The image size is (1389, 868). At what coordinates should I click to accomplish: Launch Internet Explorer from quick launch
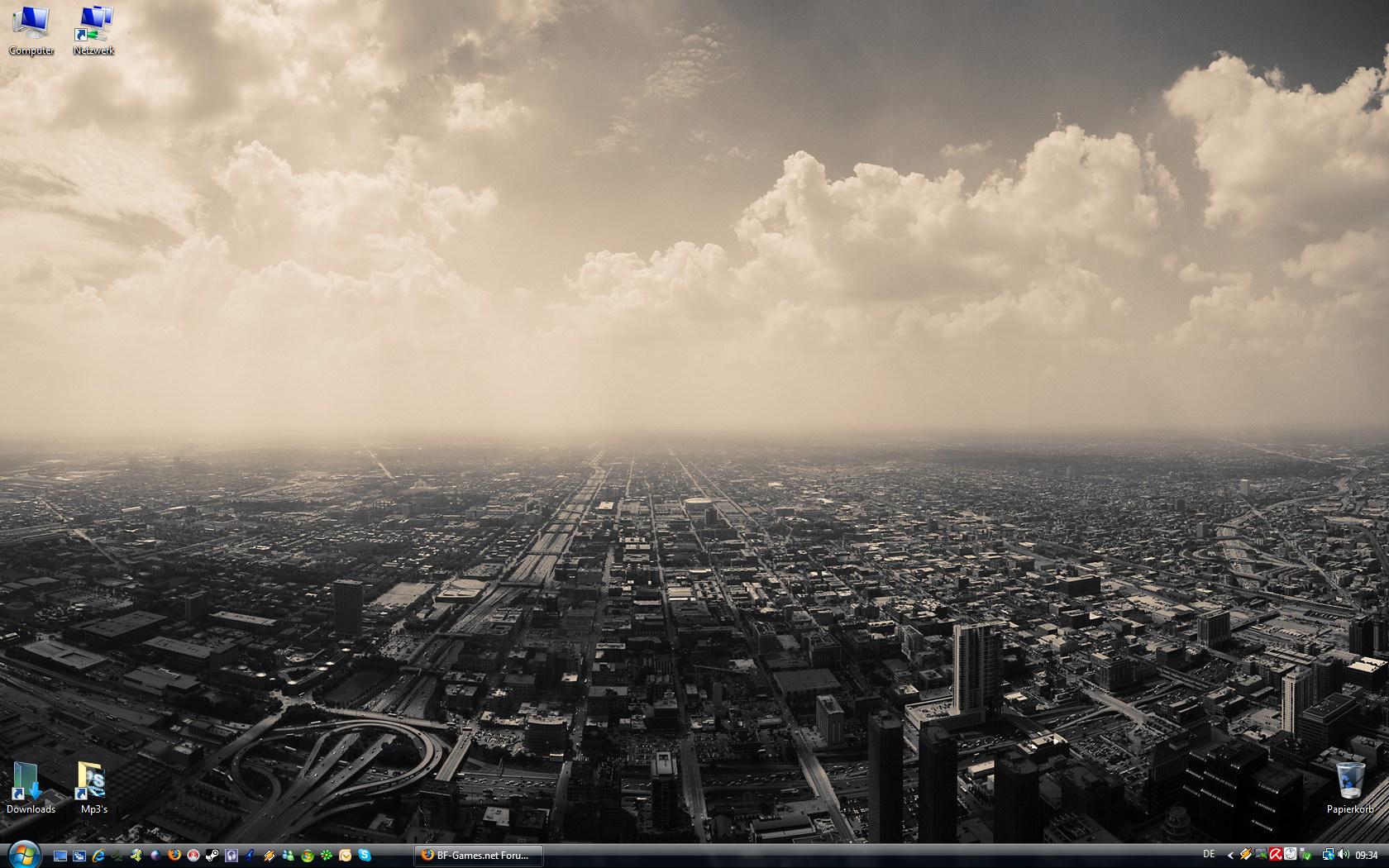pyautogui.click(x=98, y=856)
